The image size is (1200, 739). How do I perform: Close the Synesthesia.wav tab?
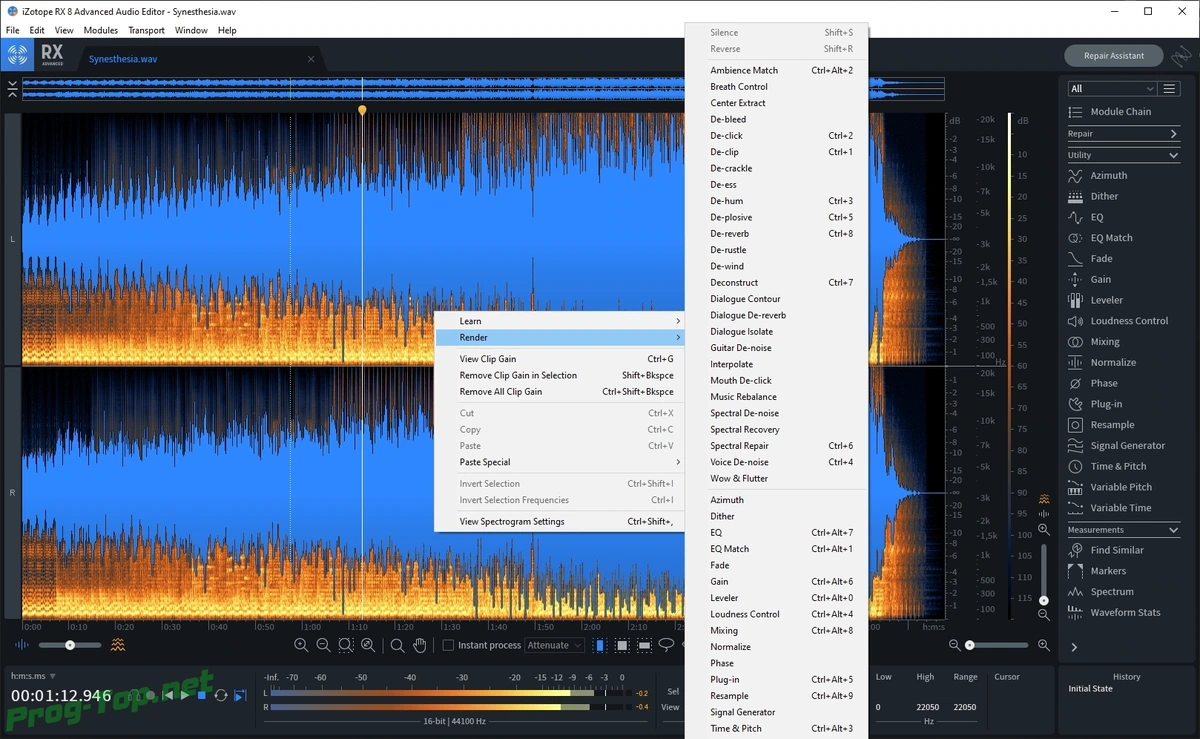(x=312, y=59)
